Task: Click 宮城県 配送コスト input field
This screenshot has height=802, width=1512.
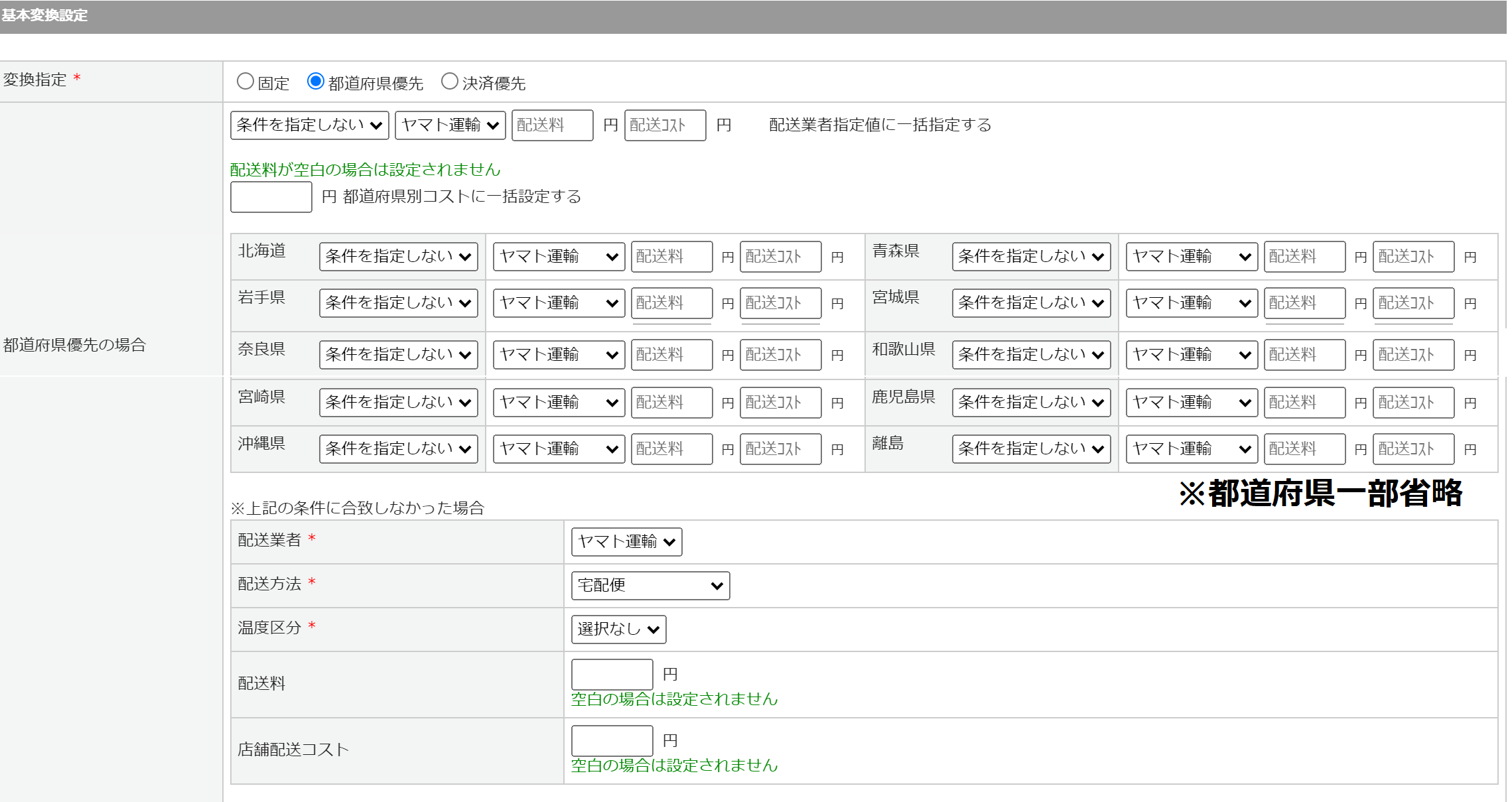Action: (1413, 303)
